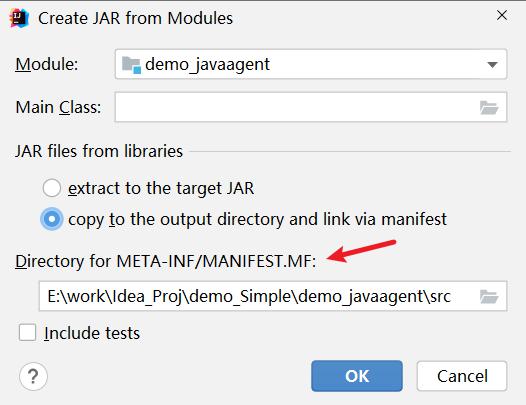Viewport: 526px width, 405px height.
Task: Click the Cancel button
Action: (462, 376)
